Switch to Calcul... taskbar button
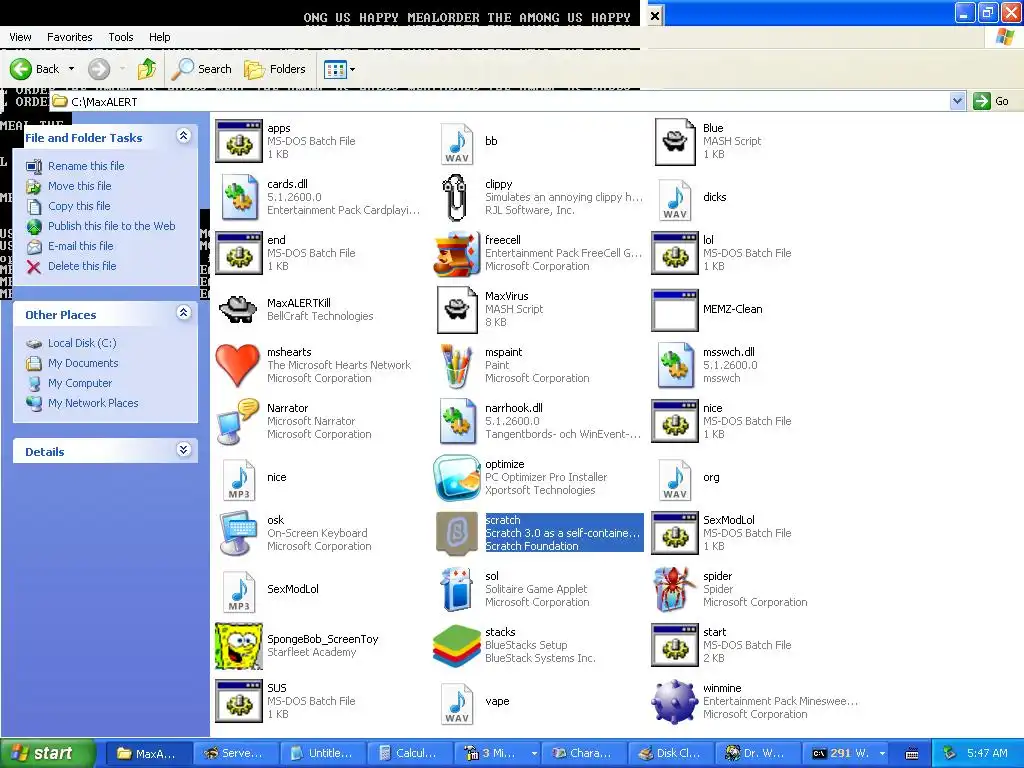The height and width of the screenshot is (768, 1024). coord(408,754)
